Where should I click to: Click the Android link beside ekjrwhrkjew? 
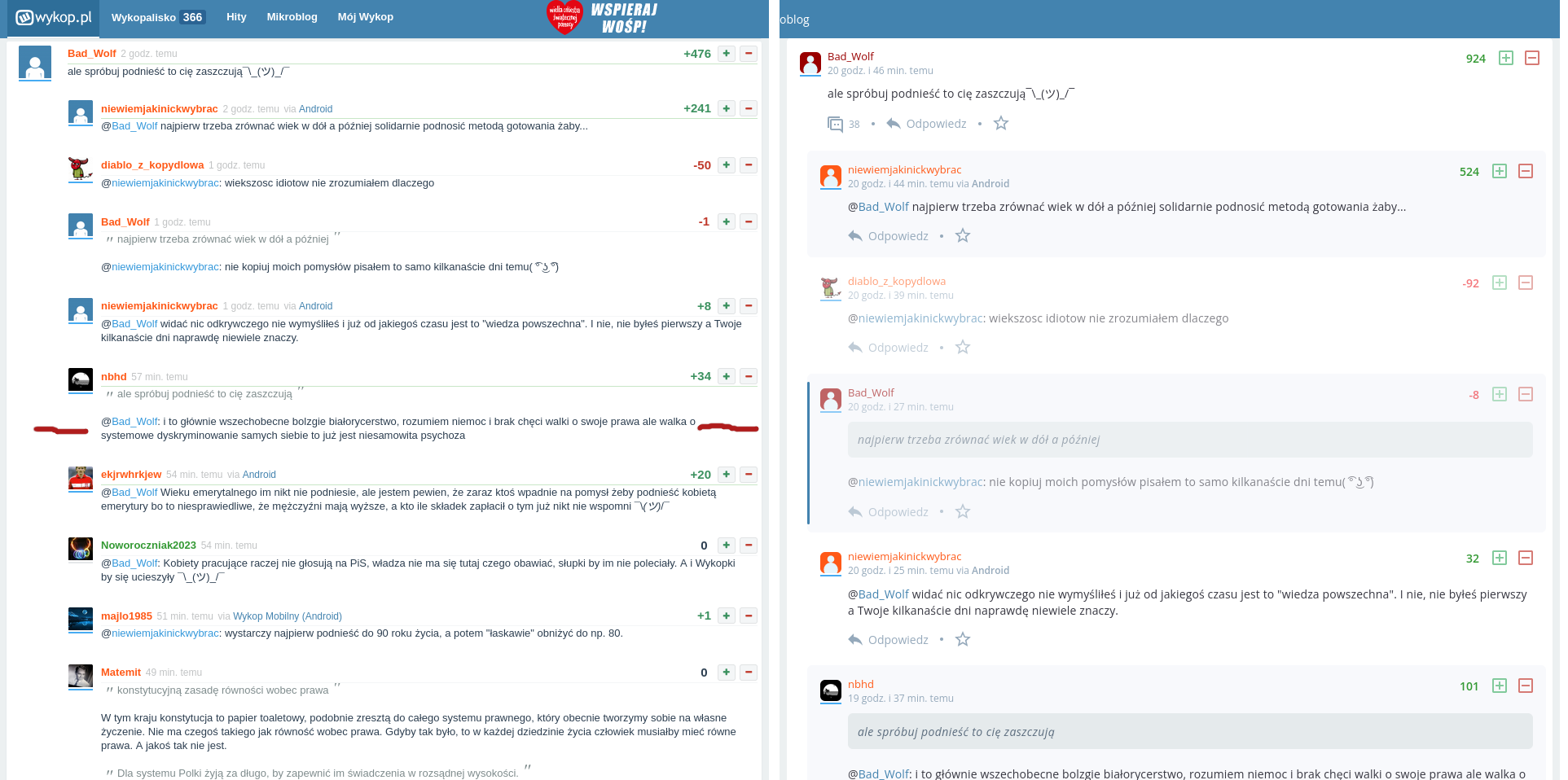(x=259, y=475)
